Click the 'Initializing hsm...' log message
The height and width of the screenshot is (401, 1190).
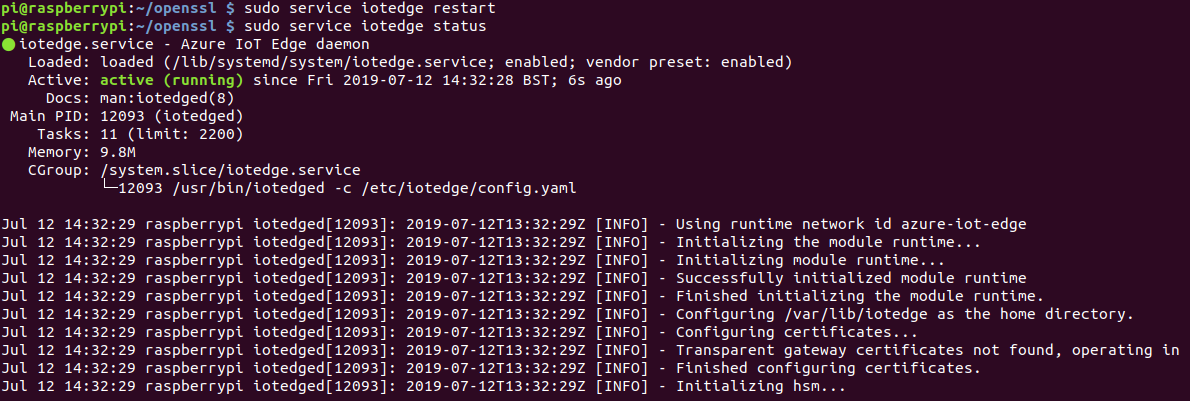[x=761, y=386]
